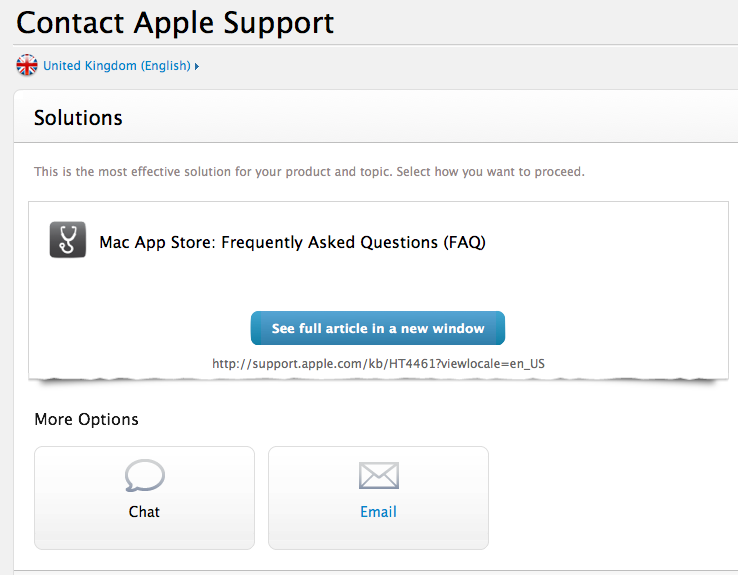Select the support.apple.com HT4461 URL text

pos(378,364)
